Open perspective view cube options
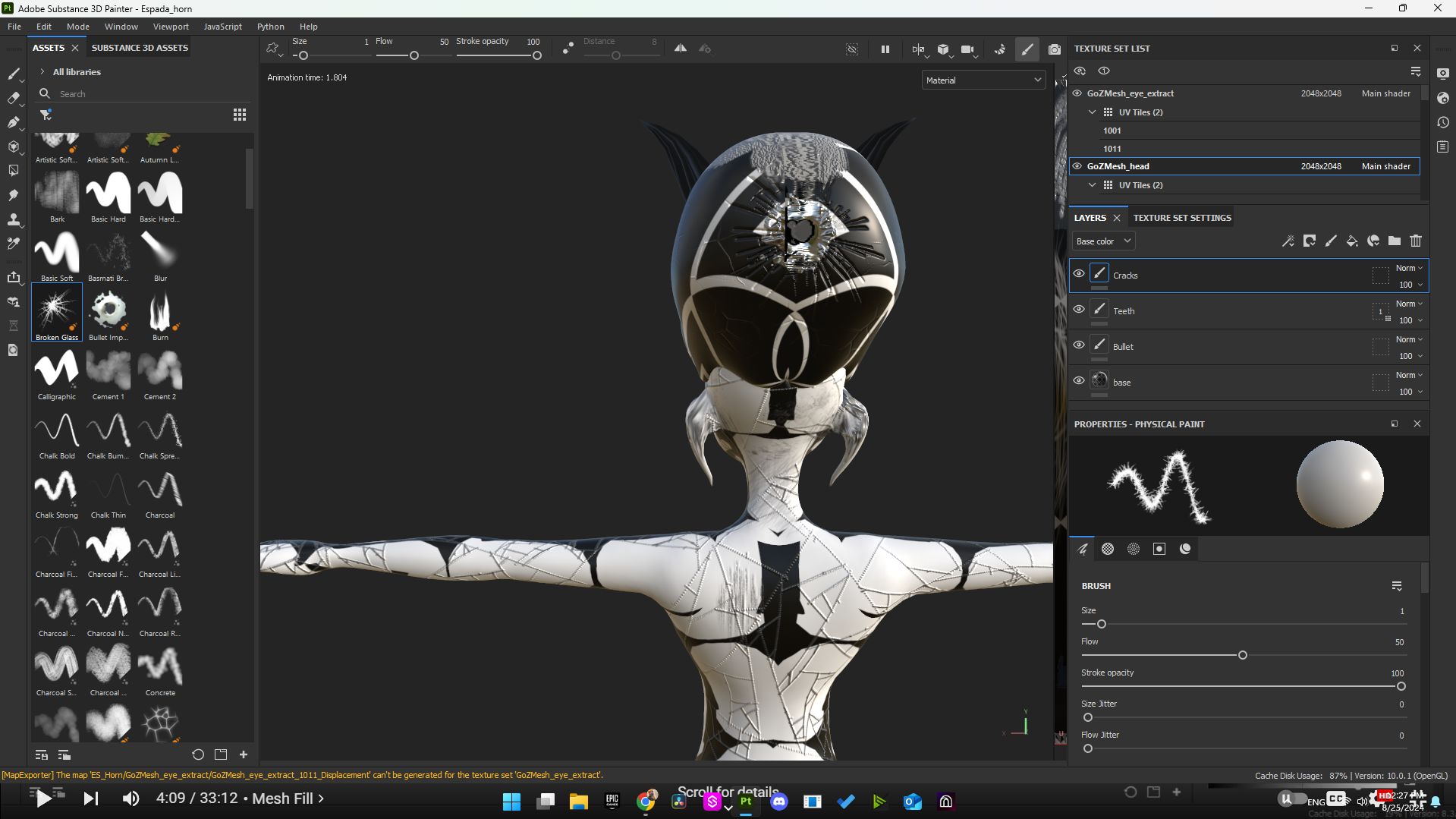The width and height of the screenshot is (1456, 819). 943,49
